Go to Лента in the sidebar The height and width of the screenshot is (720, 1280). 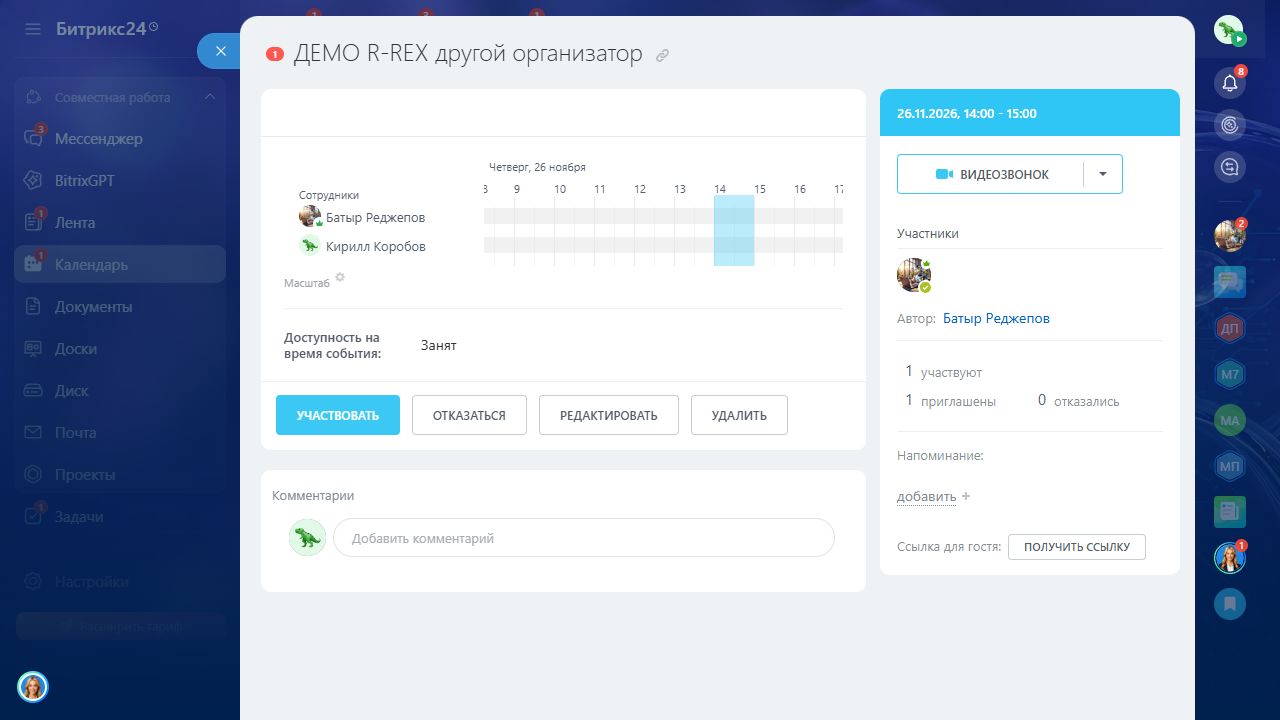point(120,223)
